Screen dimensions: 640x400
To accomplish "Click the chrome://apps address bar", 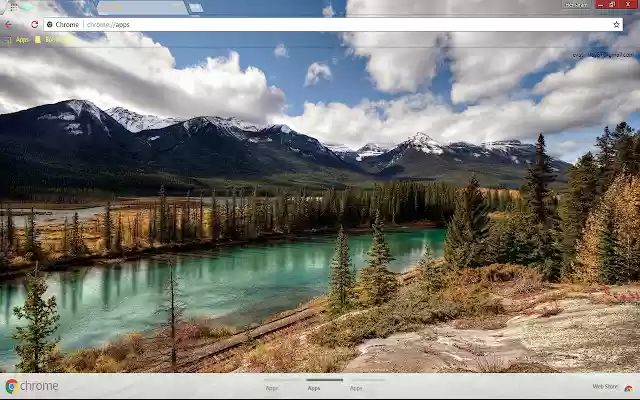I will [333, 24].
